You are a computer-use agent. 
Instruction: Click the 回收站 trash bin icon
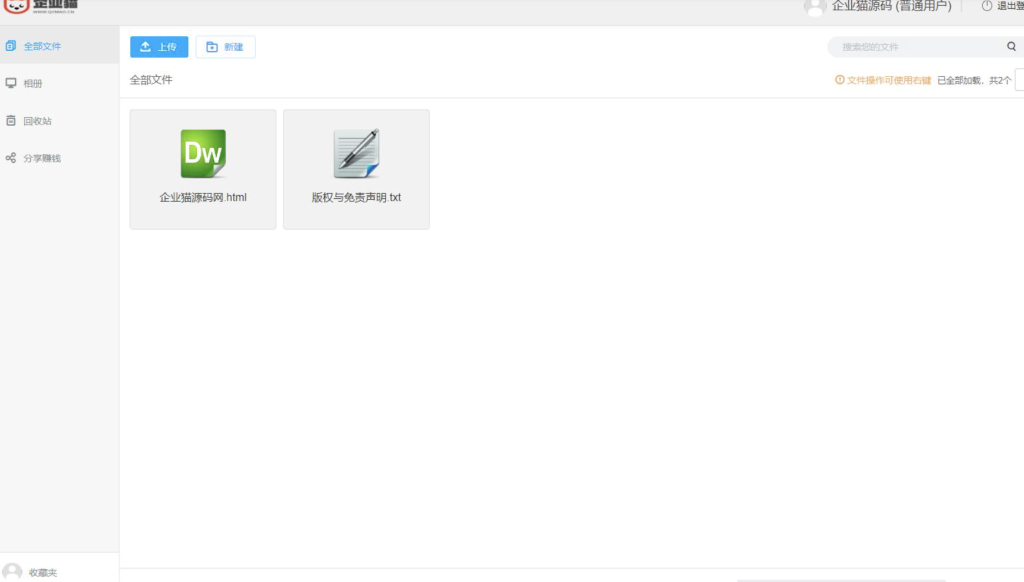[x=11, y=121]
